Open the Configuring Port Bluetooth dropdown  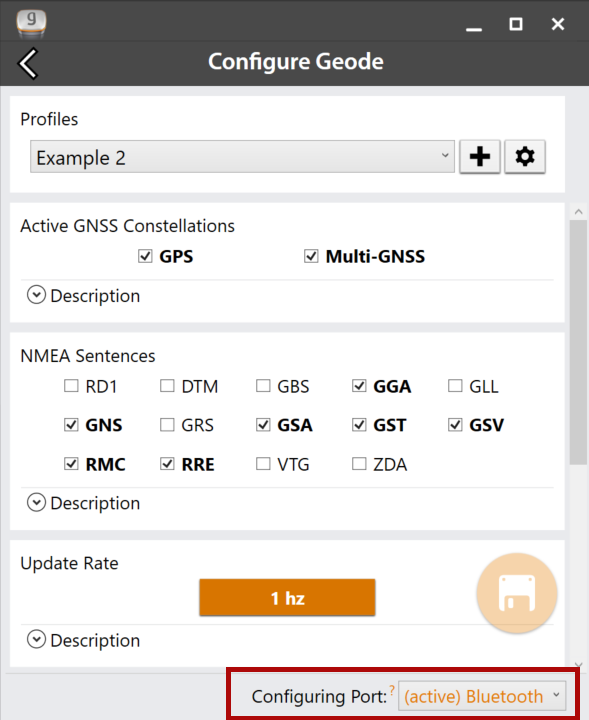(482, 696)
